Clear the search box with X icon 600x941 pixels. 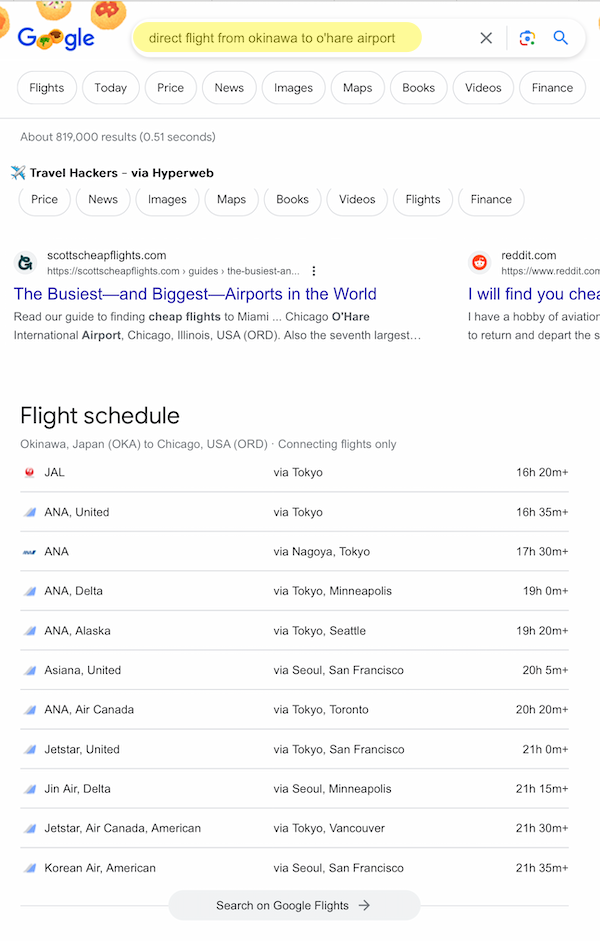point(486,38)
